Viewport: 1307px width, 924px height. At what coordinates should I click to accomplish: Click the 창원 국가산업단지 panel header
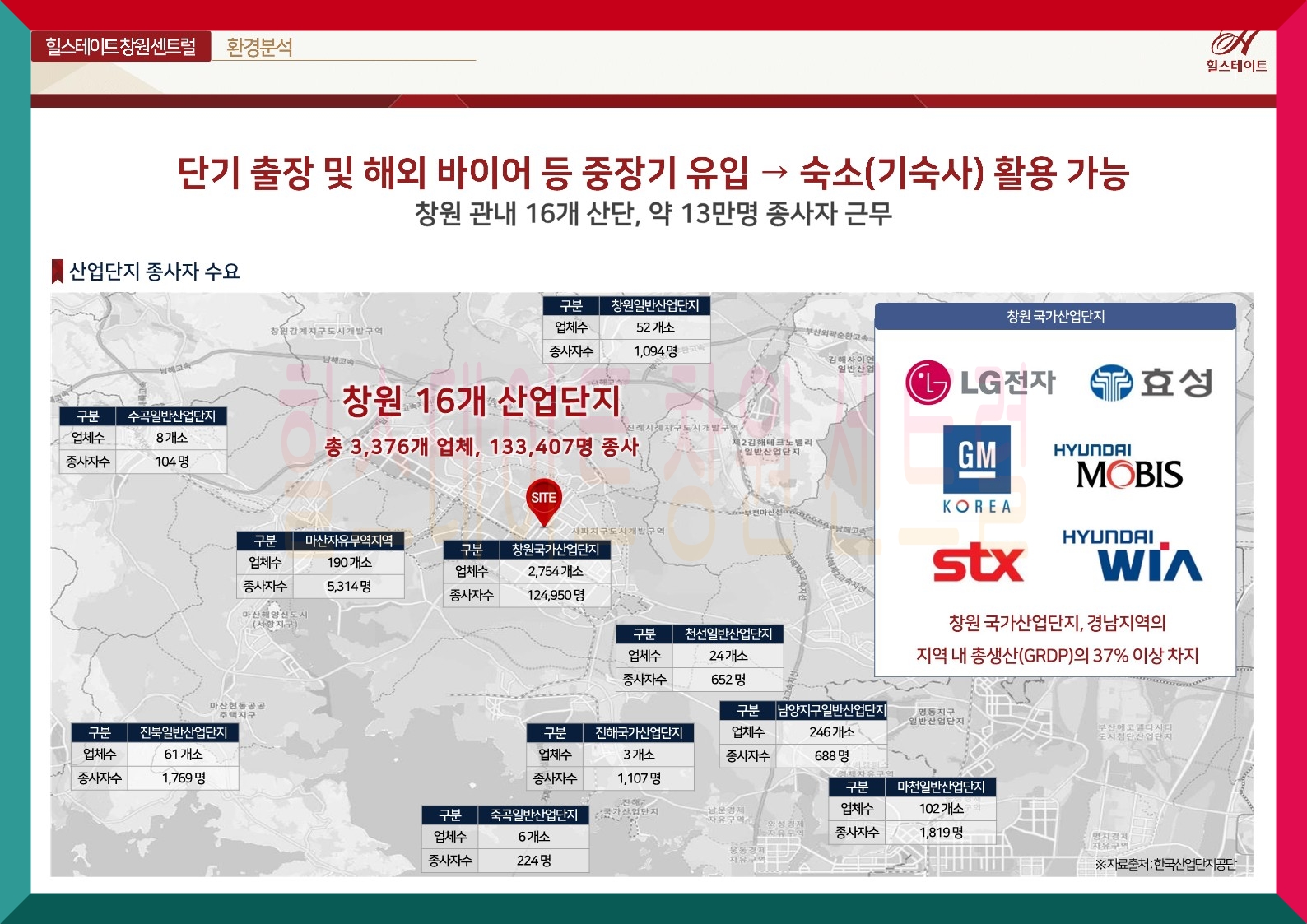pyautogui.click(x=1055, y=317)
